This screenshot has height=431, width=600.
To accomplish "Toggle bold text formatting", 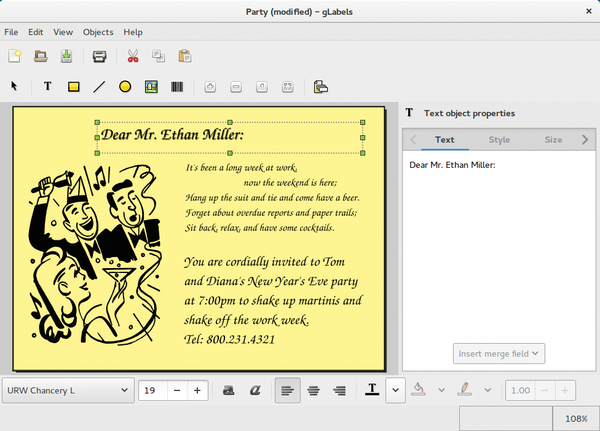I will tap(229, 390).
